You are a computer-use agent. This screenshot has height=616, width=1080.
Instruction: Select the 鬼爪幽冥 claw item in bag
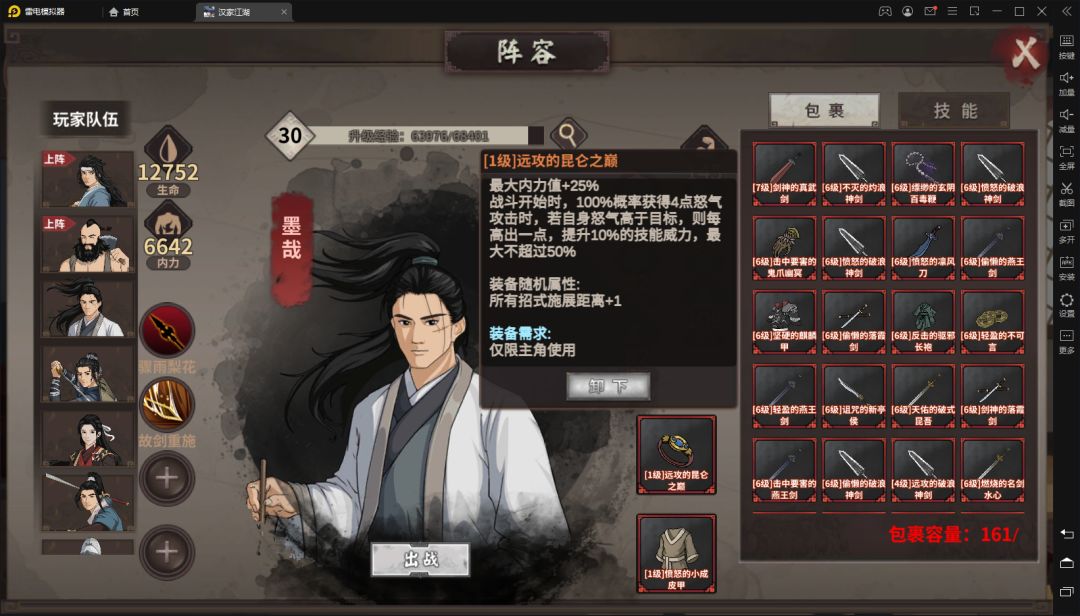pyautogui.click(x=785, y=248)
